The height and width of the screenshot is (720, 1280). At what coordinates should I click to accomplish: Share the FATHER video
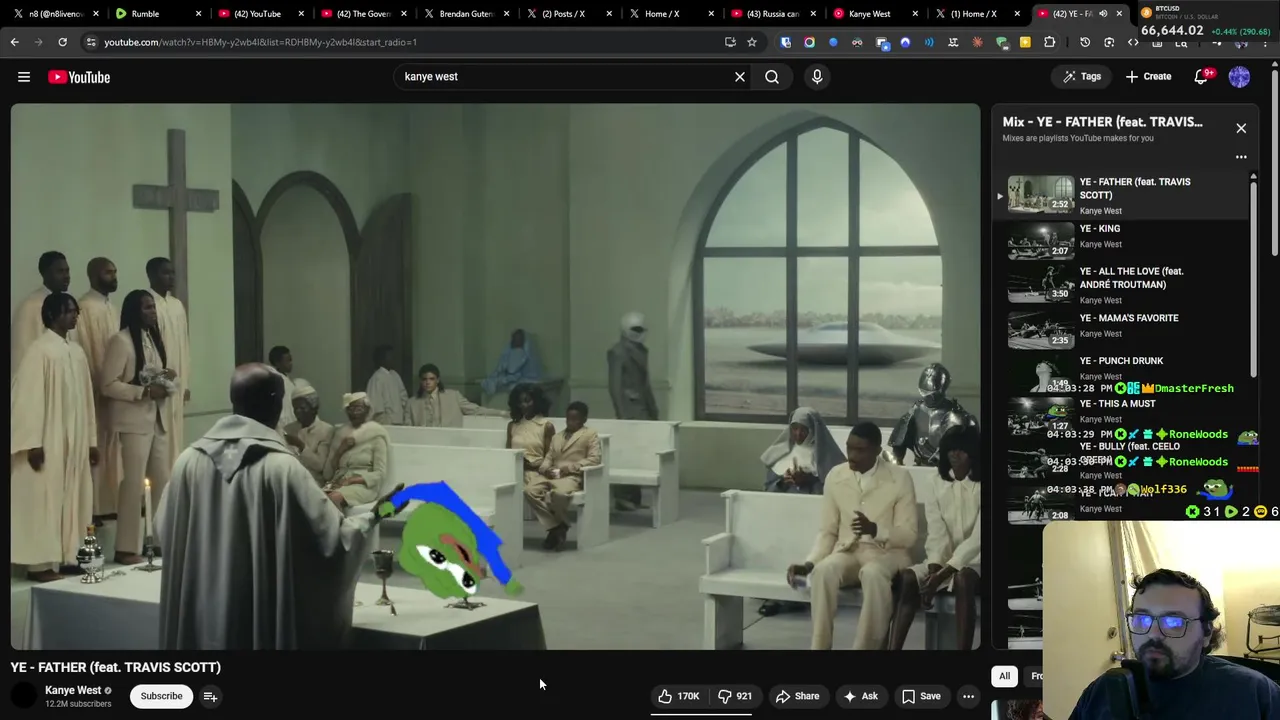coord(798,696)
